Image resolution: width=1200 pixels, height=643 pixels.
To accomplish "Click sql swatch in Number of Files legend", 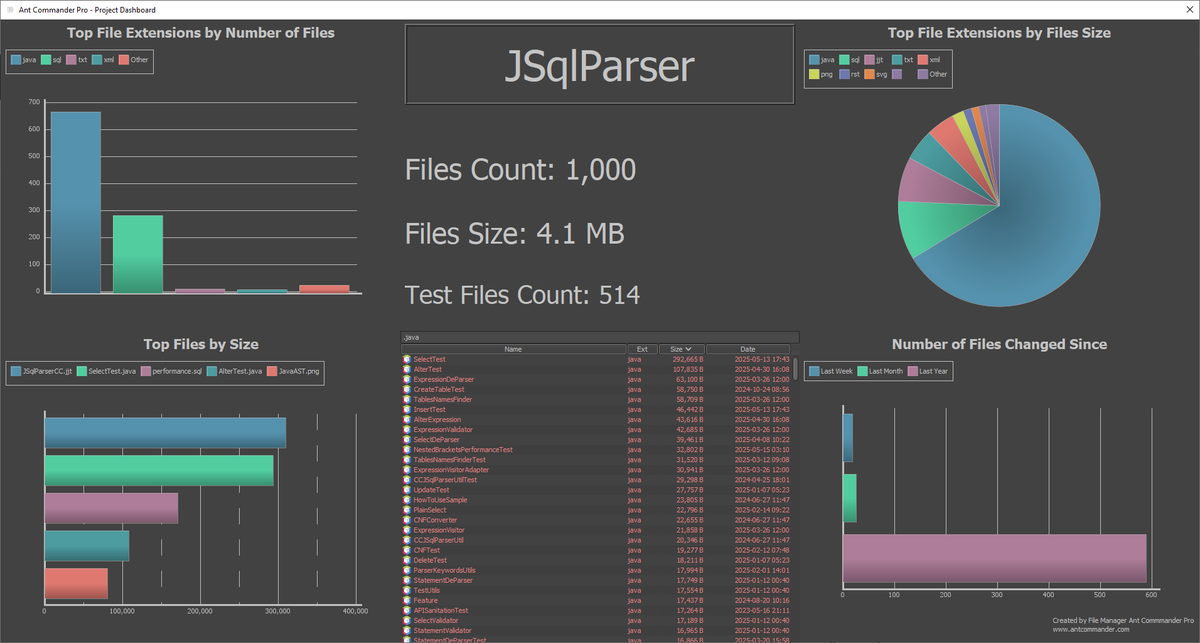I will pos(46,60).
